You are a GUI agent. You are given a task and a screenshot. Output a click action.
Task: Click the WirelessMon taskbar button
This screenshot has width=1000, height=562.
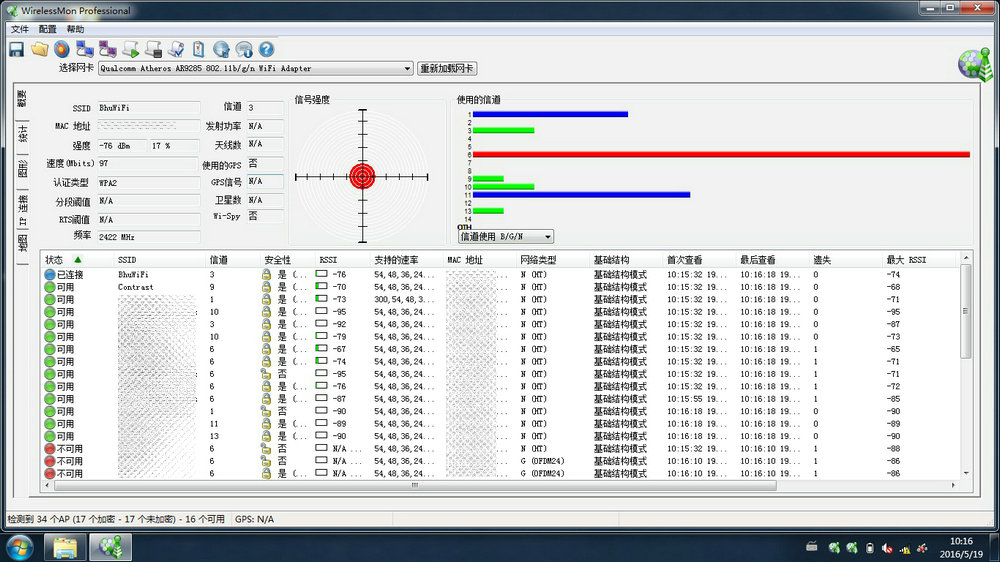pyautogui.click(x=110, y=547)
